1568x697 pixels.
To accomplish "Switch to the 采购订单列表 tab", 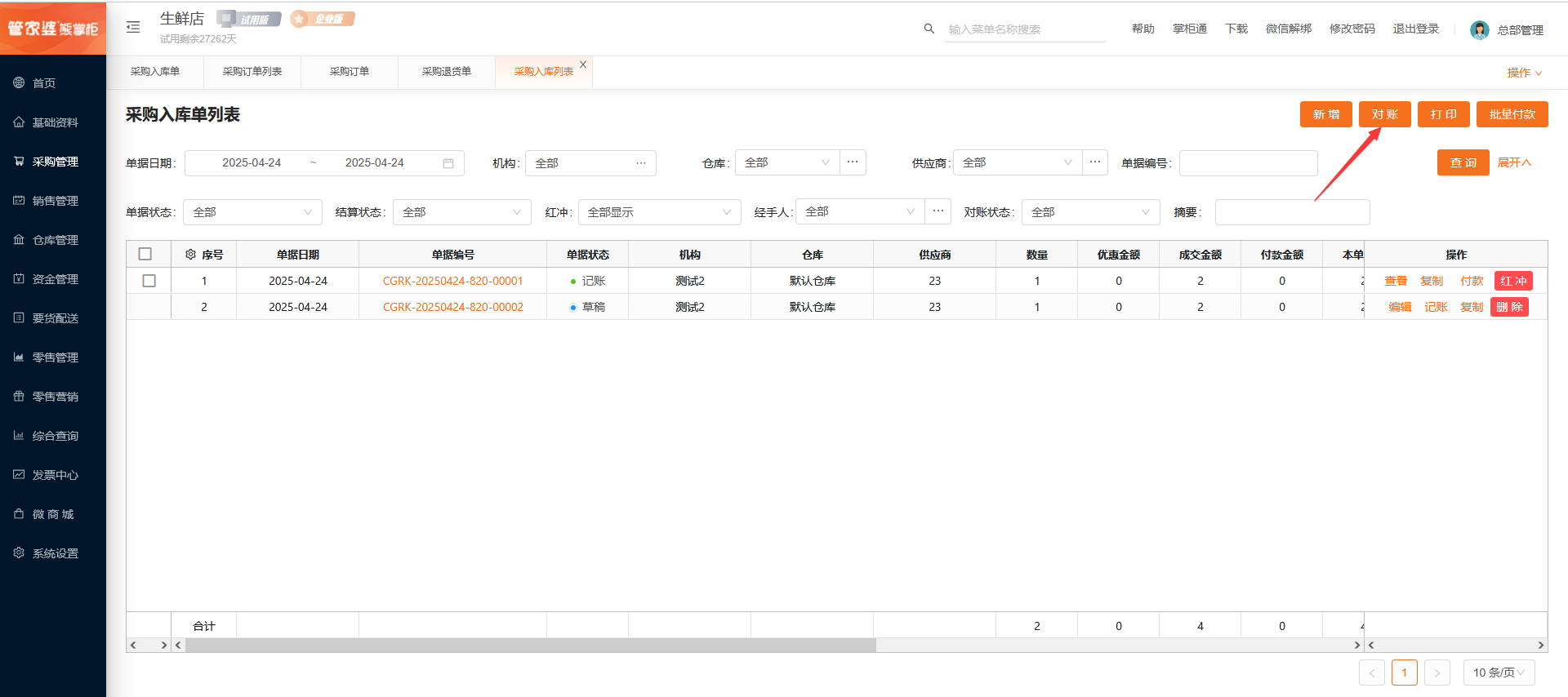I will (x=252, y=72).
